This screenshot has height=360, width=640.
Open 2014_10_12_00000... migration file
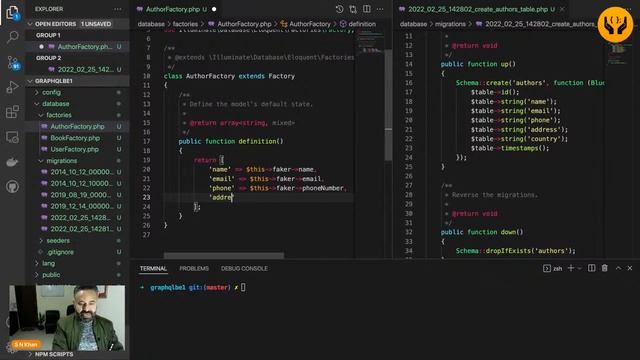click(x=78, y=172)
